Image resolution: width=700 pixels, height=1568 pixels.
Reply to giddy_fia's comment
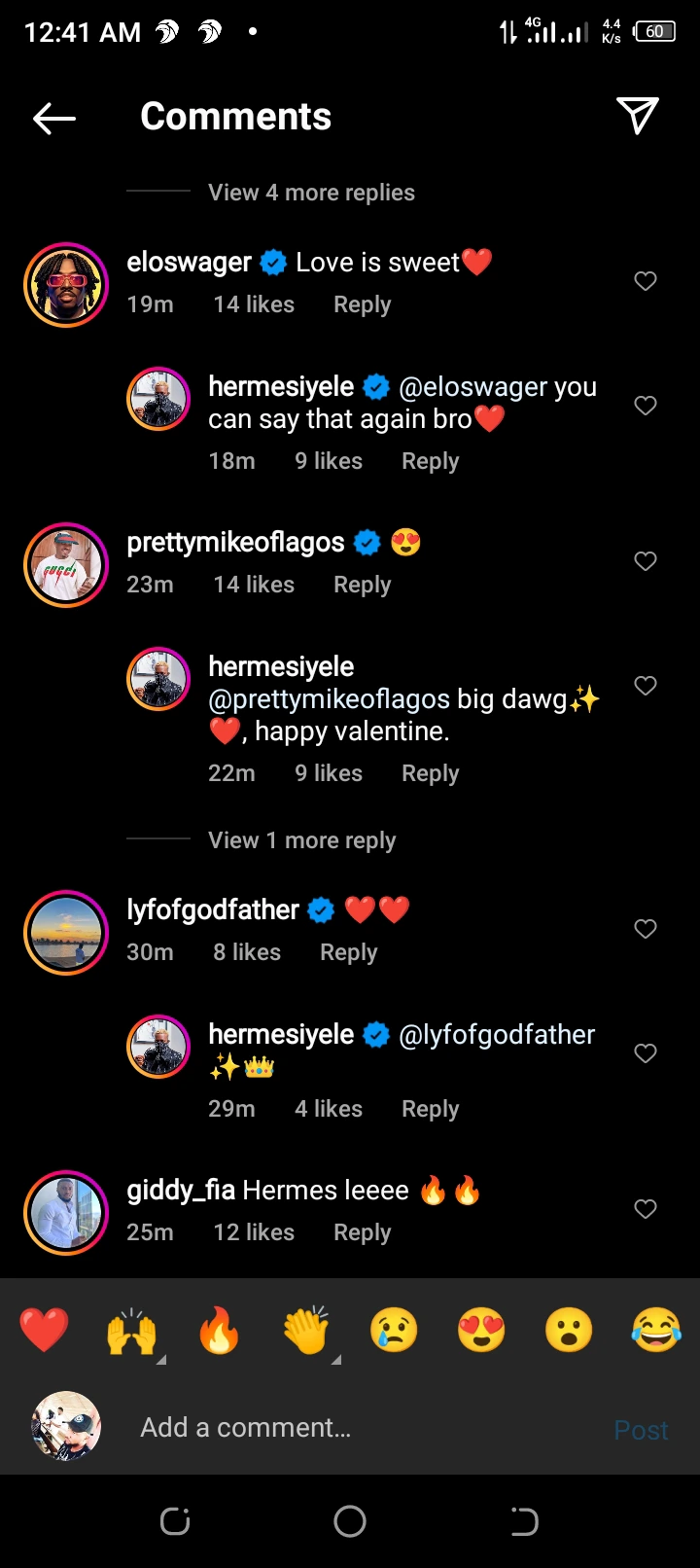[x=362, y=1232]
